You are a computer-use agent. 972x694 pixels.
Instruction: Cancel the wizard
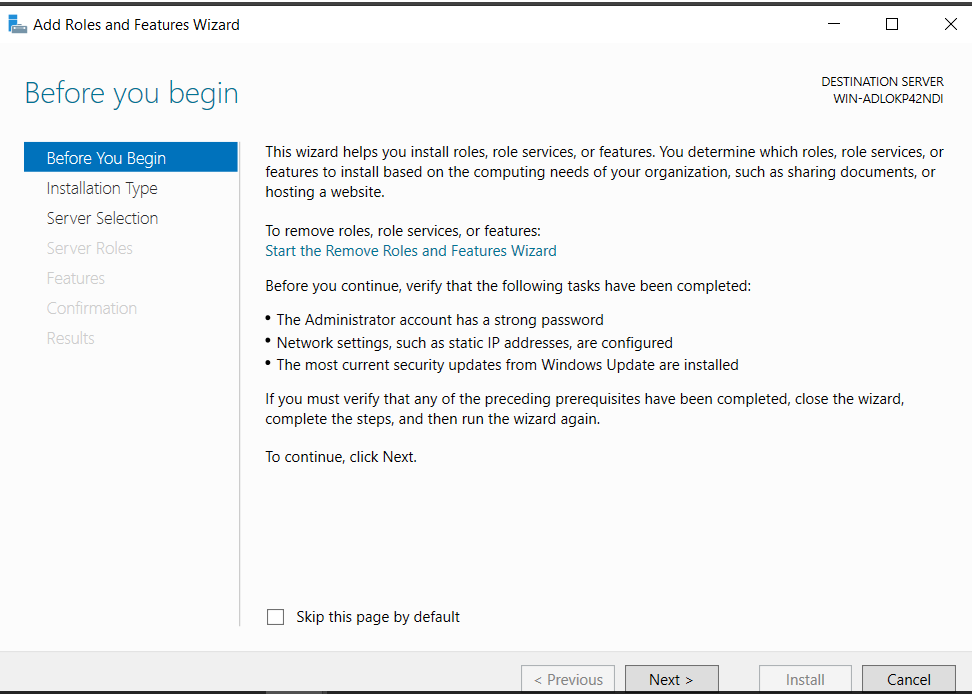[909, 679]
